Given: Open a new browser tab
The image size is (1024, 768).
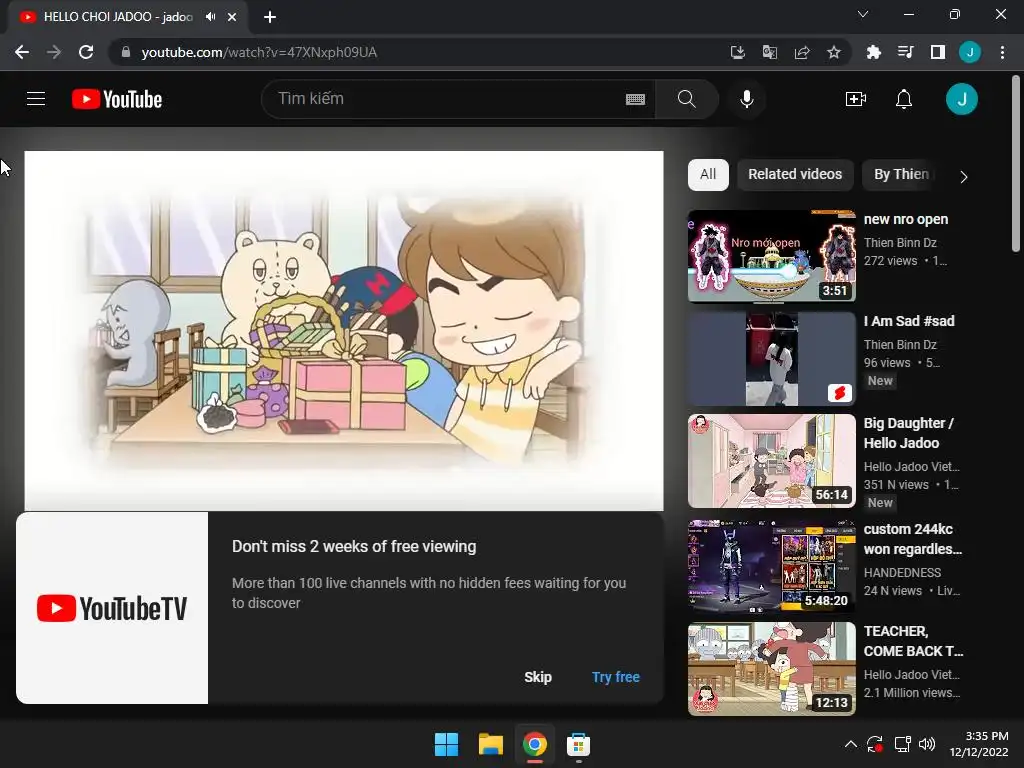Looking at the screenshot, I should click(270, 17).
